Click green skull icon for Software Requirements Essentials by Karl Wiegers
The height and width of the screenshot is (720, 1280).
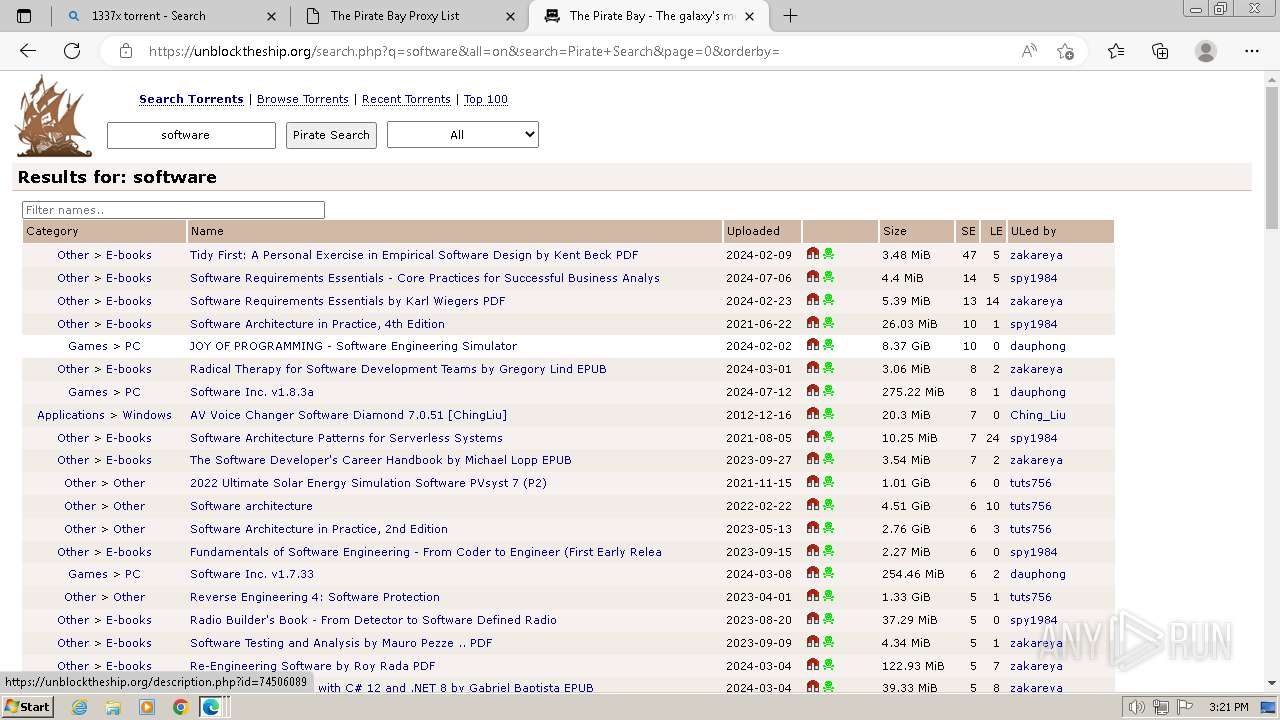point(828,300)
